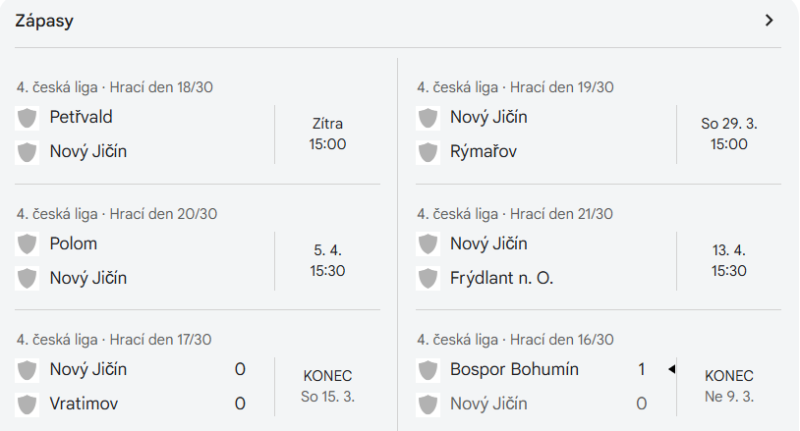800x431 pixels.
Task: Click Petřvald team shield icon
Action: pyautogui.click(x=27, y=118)
